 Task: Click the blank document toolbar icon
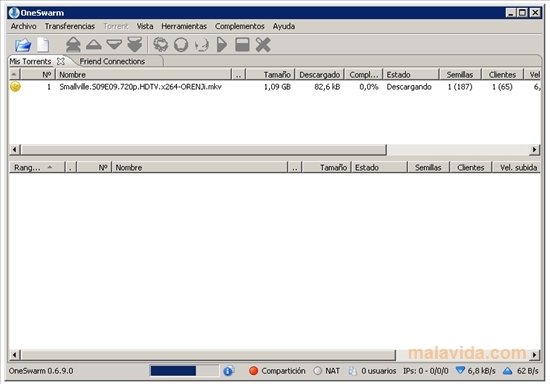click(x=43, y=45)
